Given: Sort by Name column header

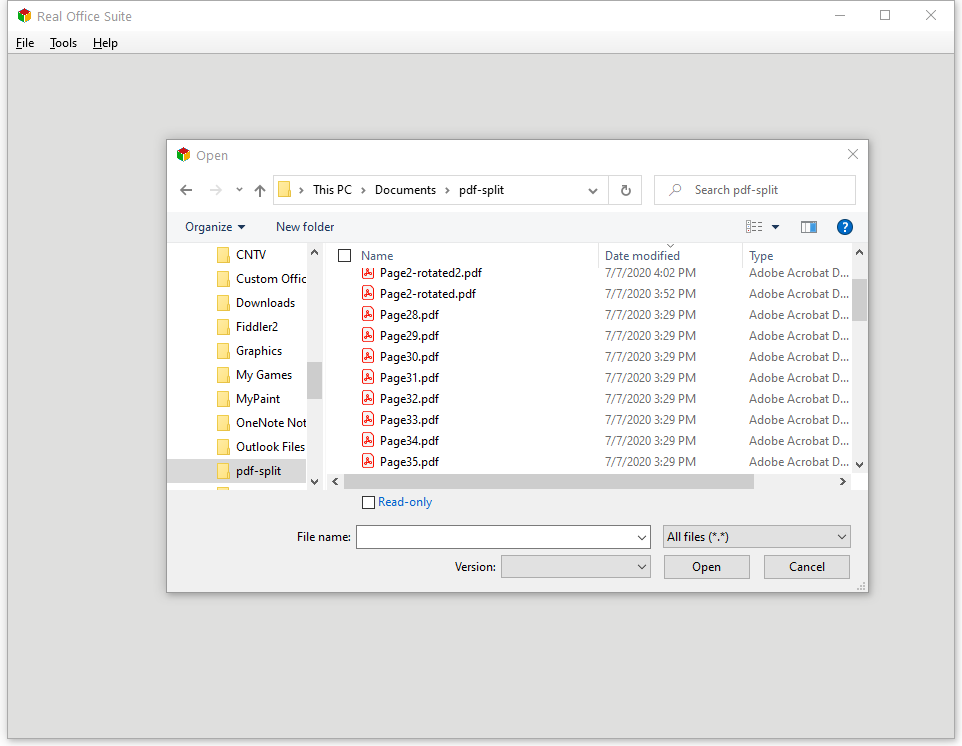Looking at the screenshot, I should (377, 256).
